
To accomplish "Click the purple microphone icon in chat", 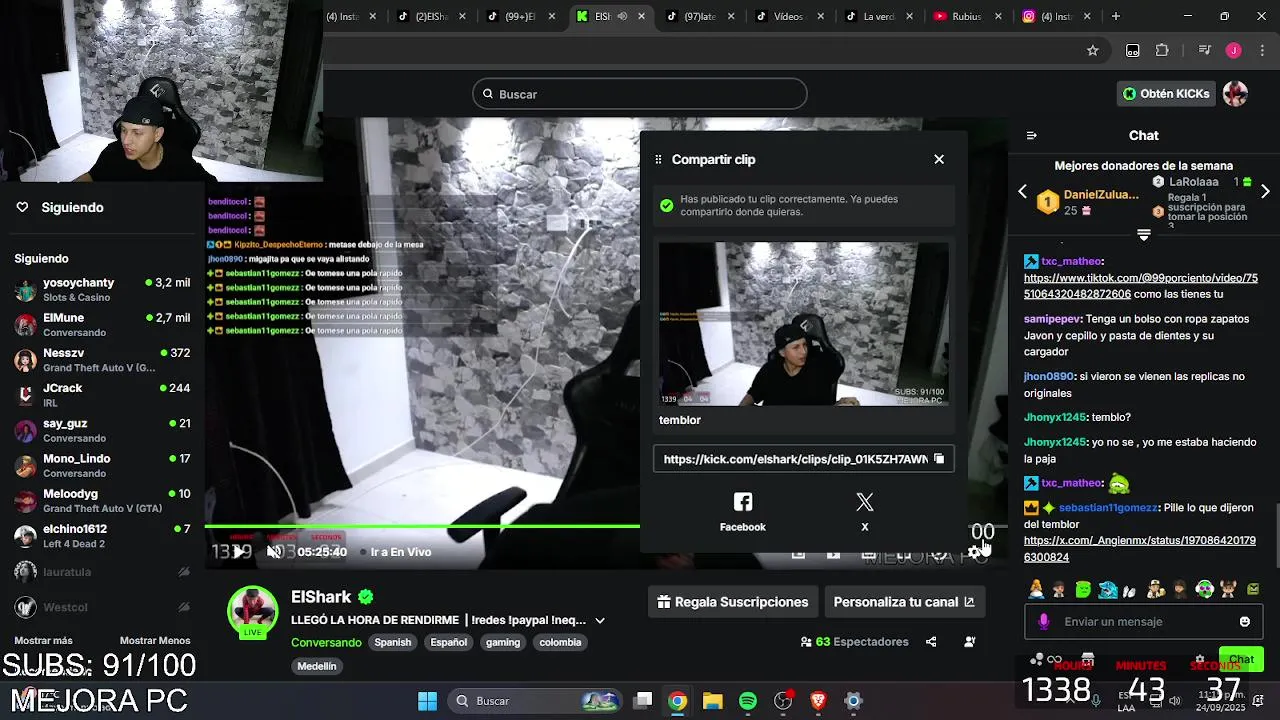I will (1044, 621).
